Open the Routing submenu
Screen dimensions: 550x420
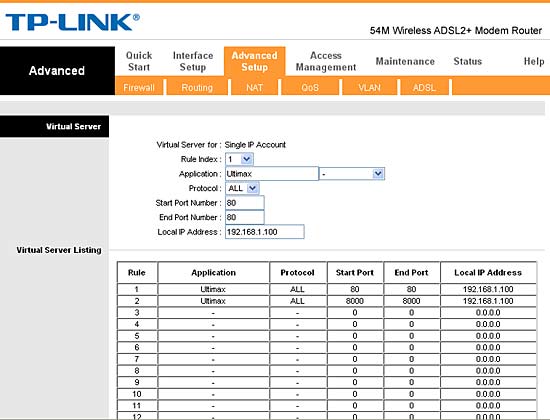point(197,87)
